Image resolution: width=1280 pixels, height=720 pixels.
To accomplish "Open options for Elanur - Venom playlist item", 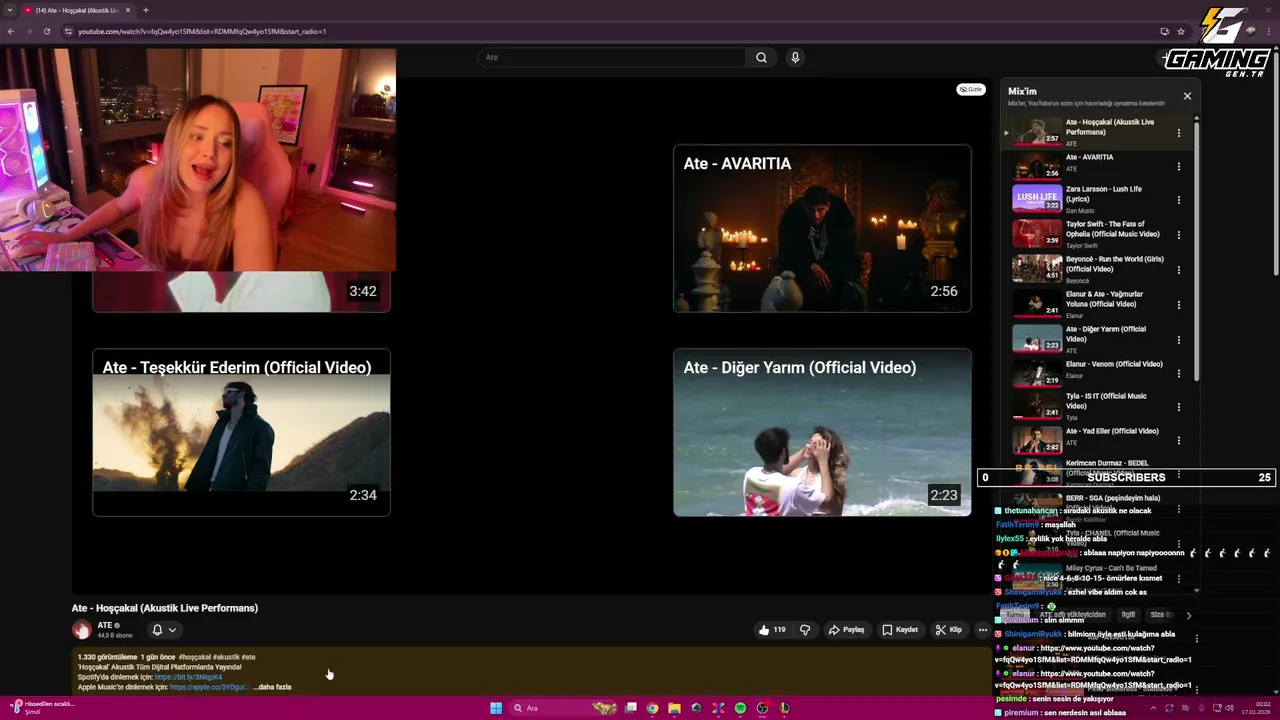I will (x=1178, y=373).
